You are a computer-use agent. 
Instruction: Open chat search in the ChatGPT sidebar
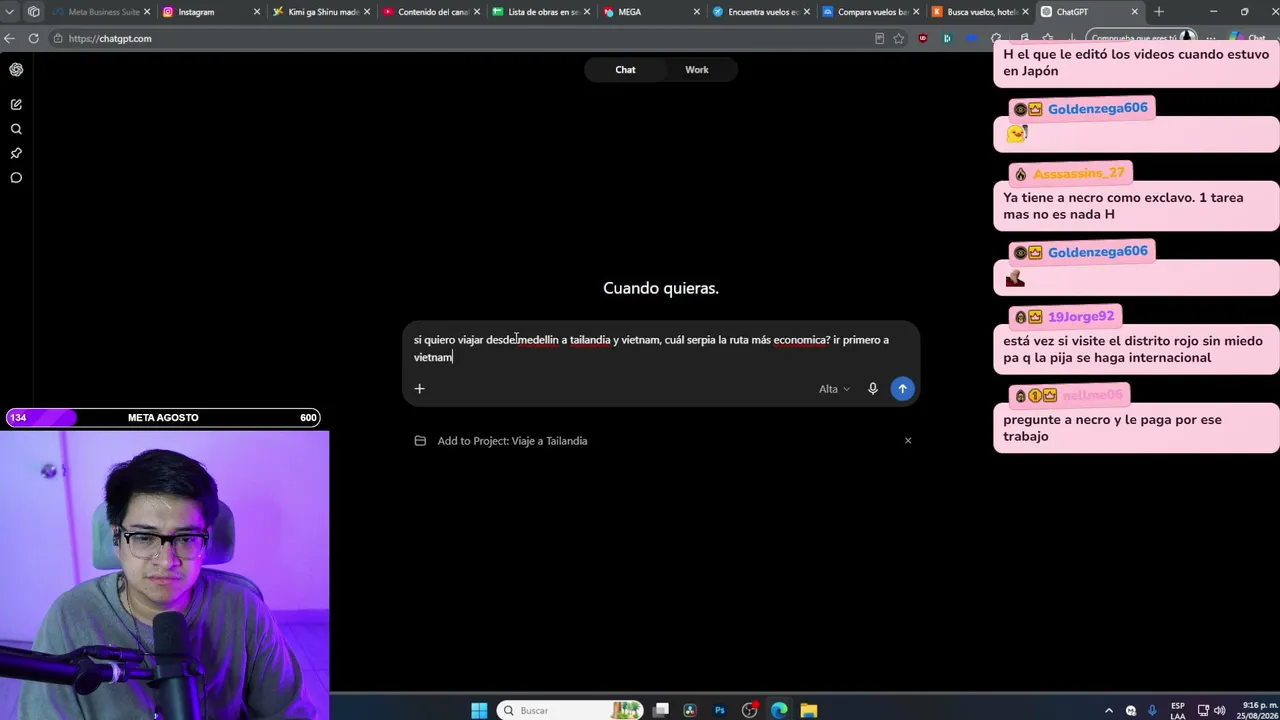point(16,129)
